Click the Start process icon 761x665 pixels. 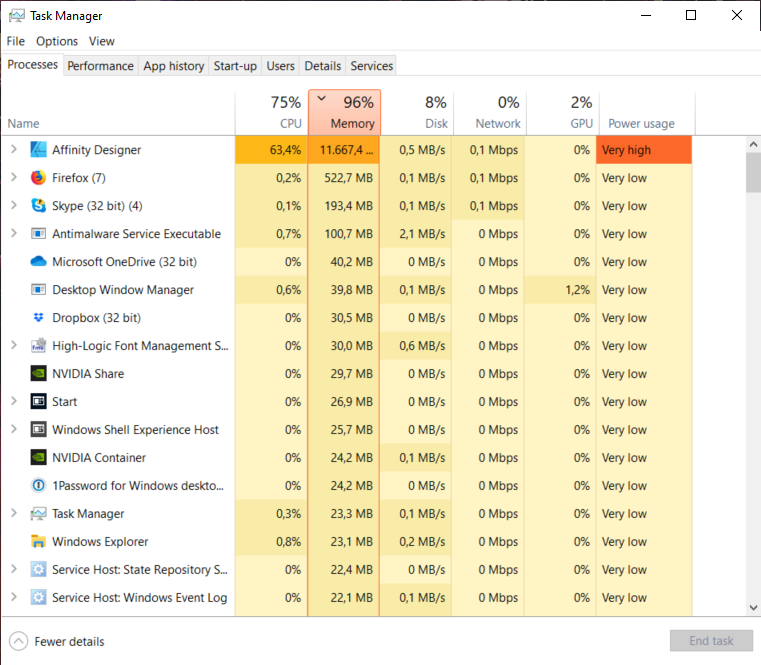38,401
